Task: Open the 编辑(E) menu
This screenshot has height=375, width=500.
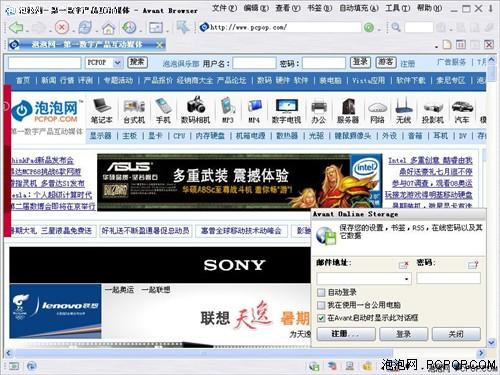Action: pyautogui.click(x=256, y=8)
